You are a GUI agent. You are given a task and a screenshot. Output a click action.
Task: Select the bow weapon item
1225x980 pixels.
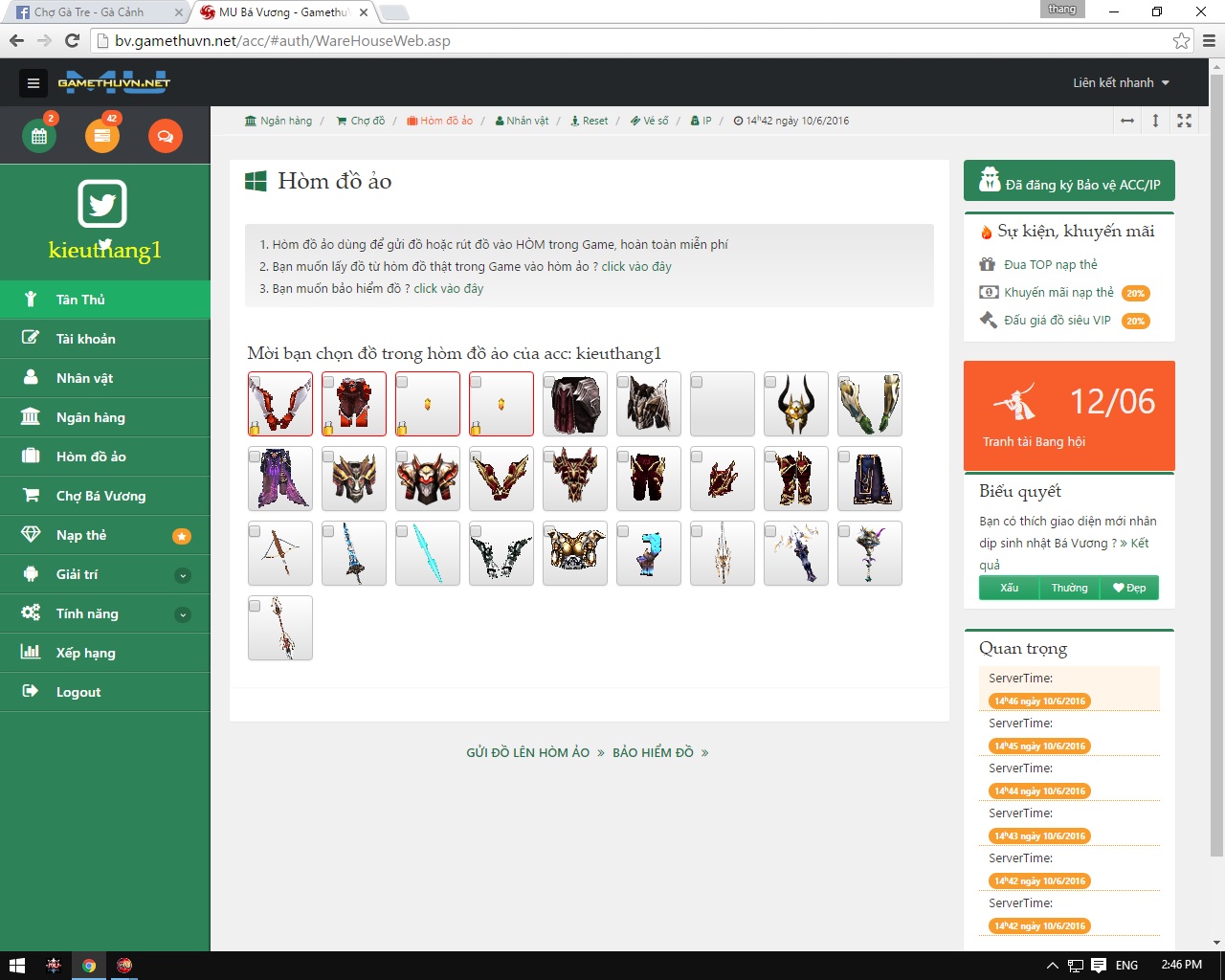[x=280, y=553]
